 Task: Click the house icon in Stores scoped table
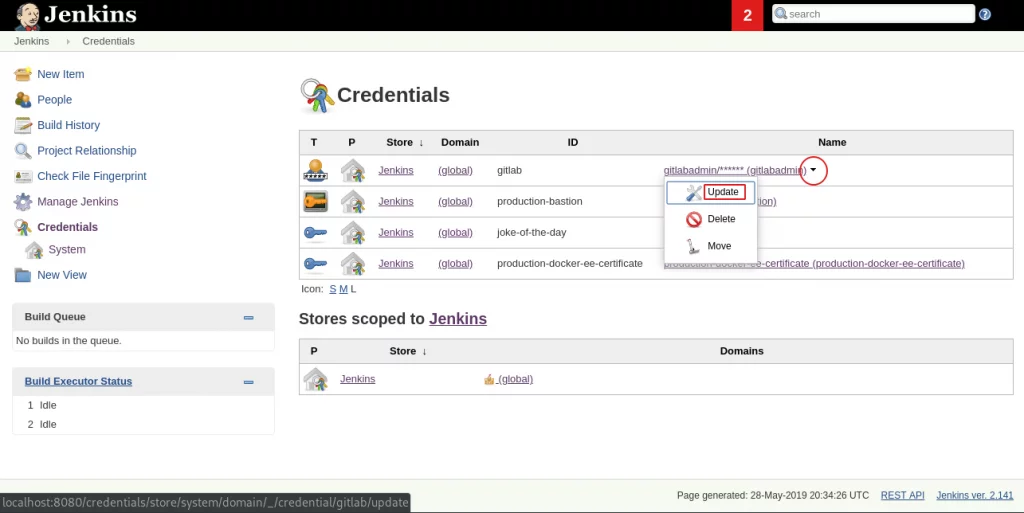point(315,379)
